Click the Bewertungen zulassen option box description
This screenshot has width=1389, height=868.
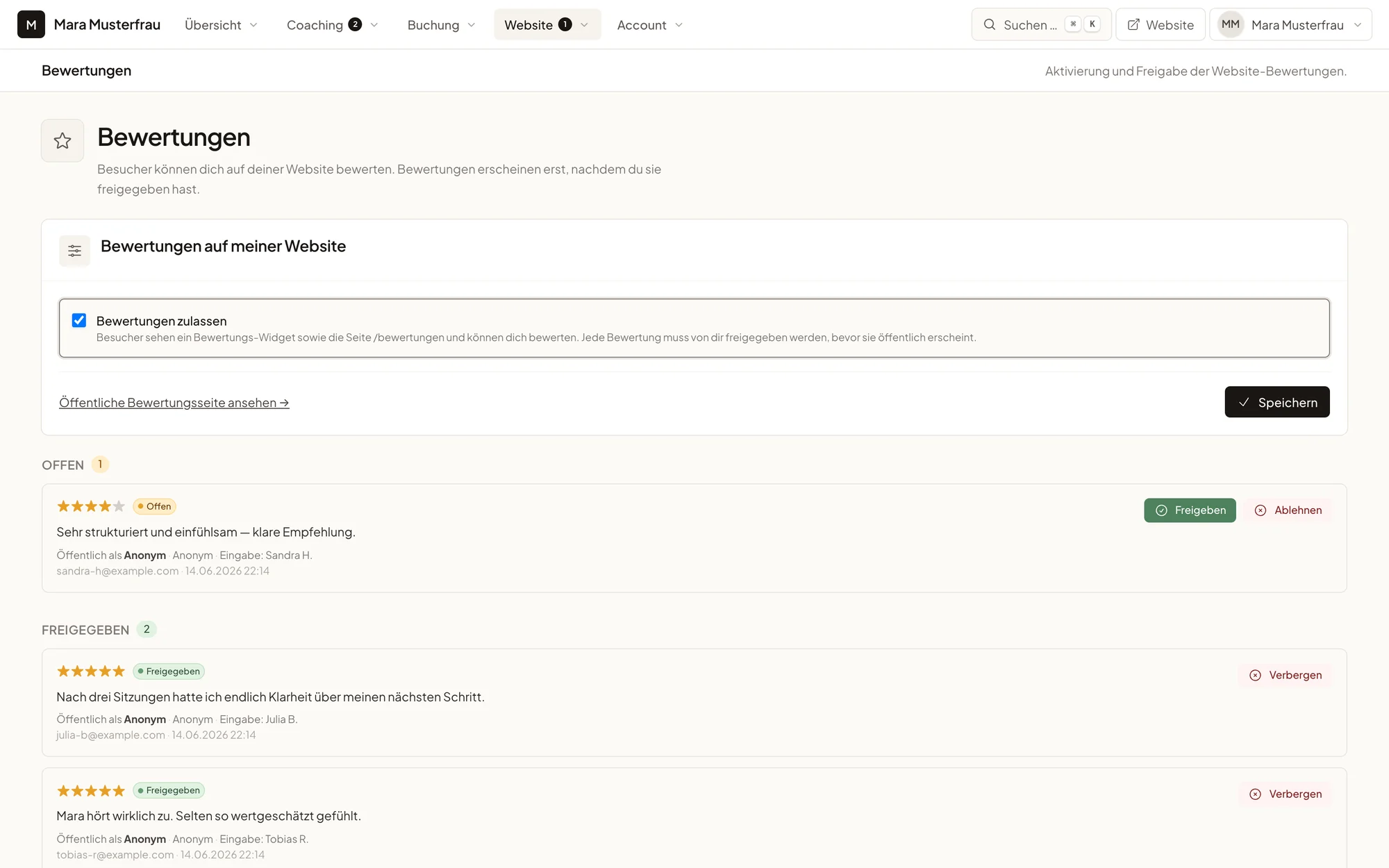click(x=536, y=337)
